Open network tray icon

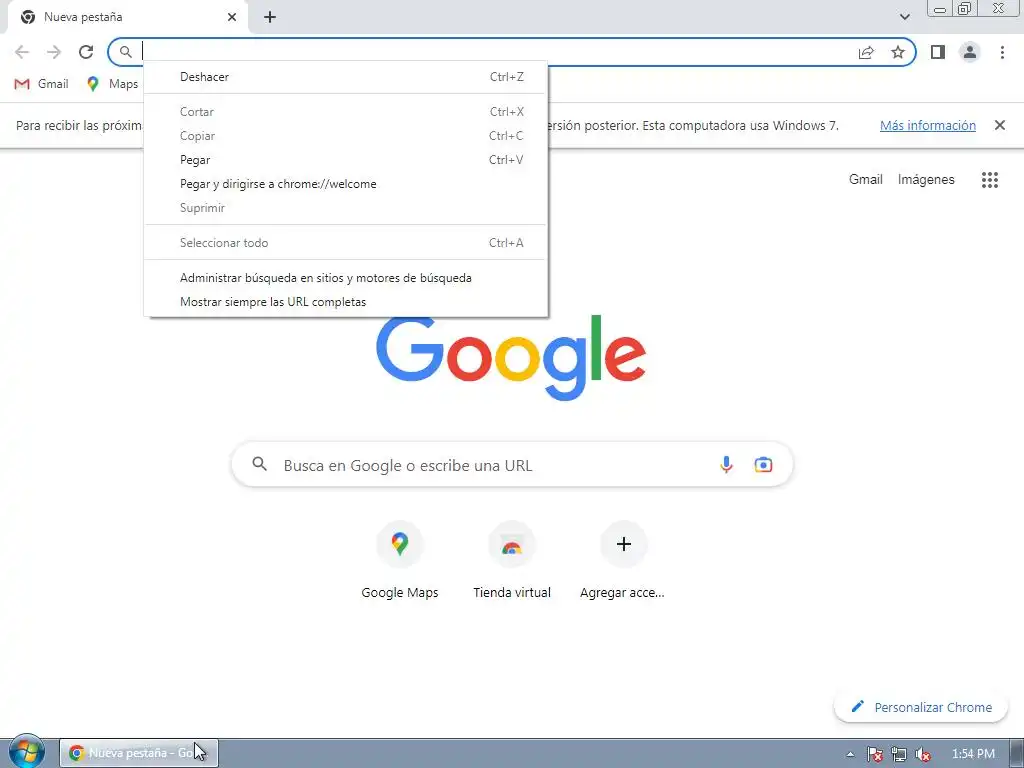coord(899,754)
